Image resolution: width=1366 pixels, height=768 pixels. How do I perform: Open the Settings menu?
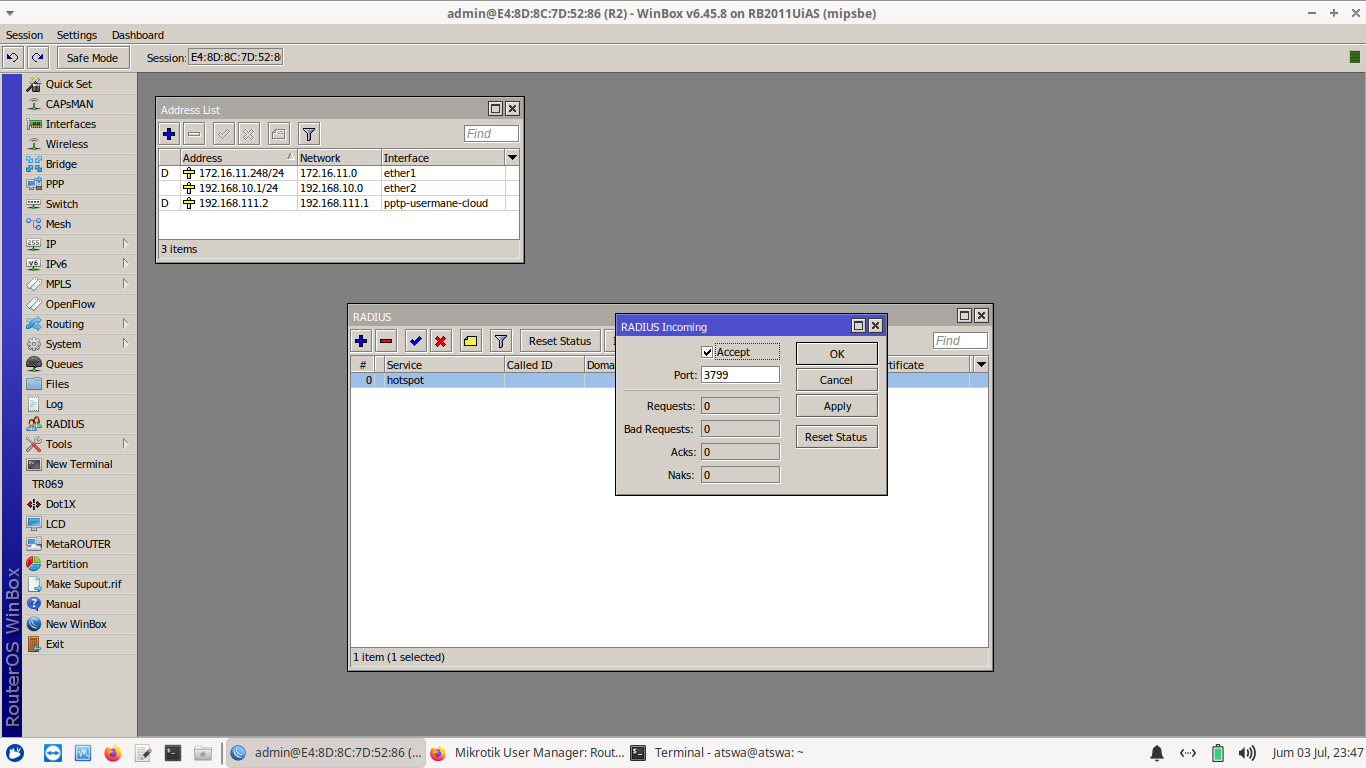click(77, 35)
